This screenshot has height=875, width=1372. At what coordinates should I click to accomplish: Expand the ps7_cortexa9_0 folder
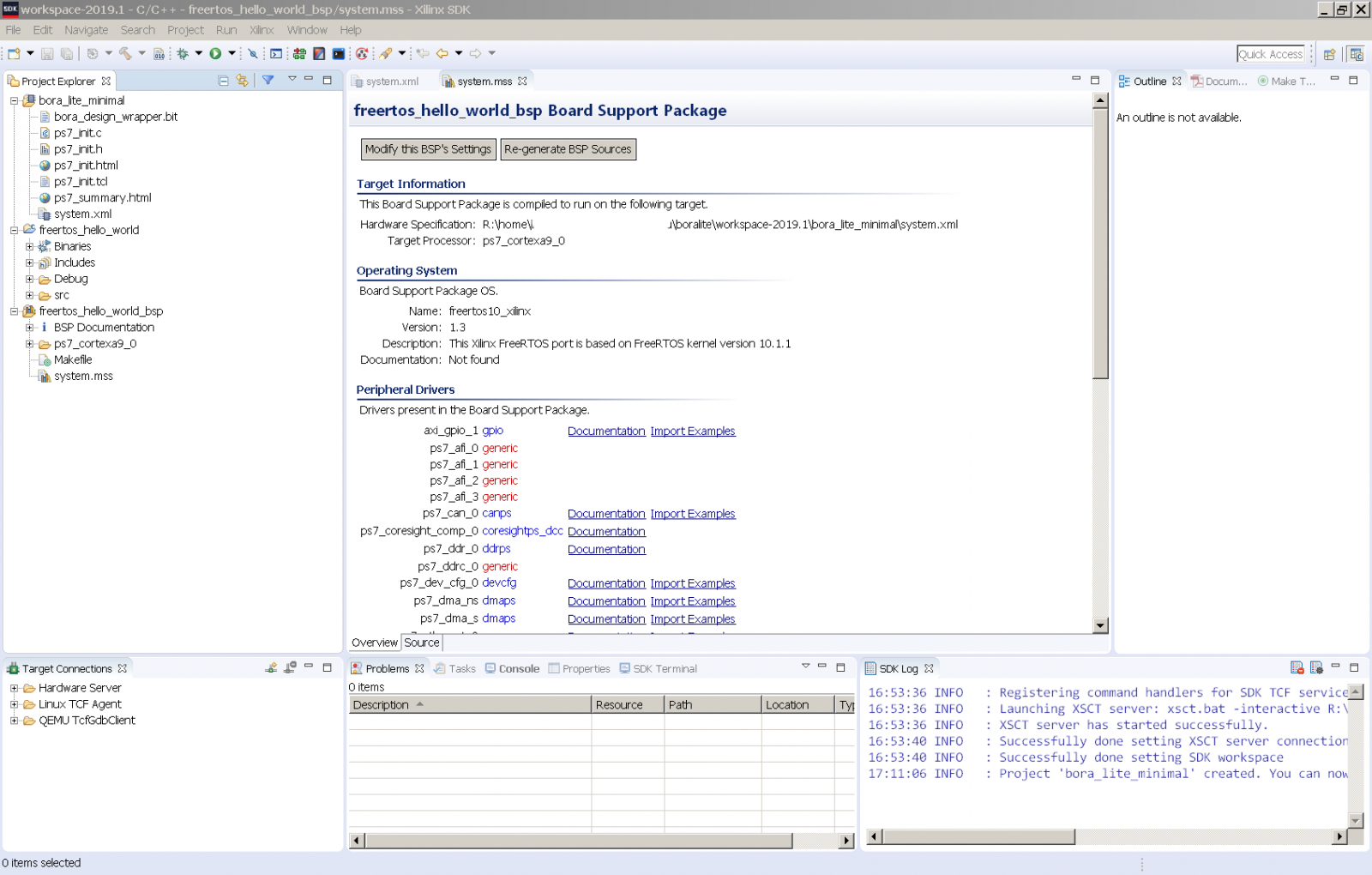(29, 344)
